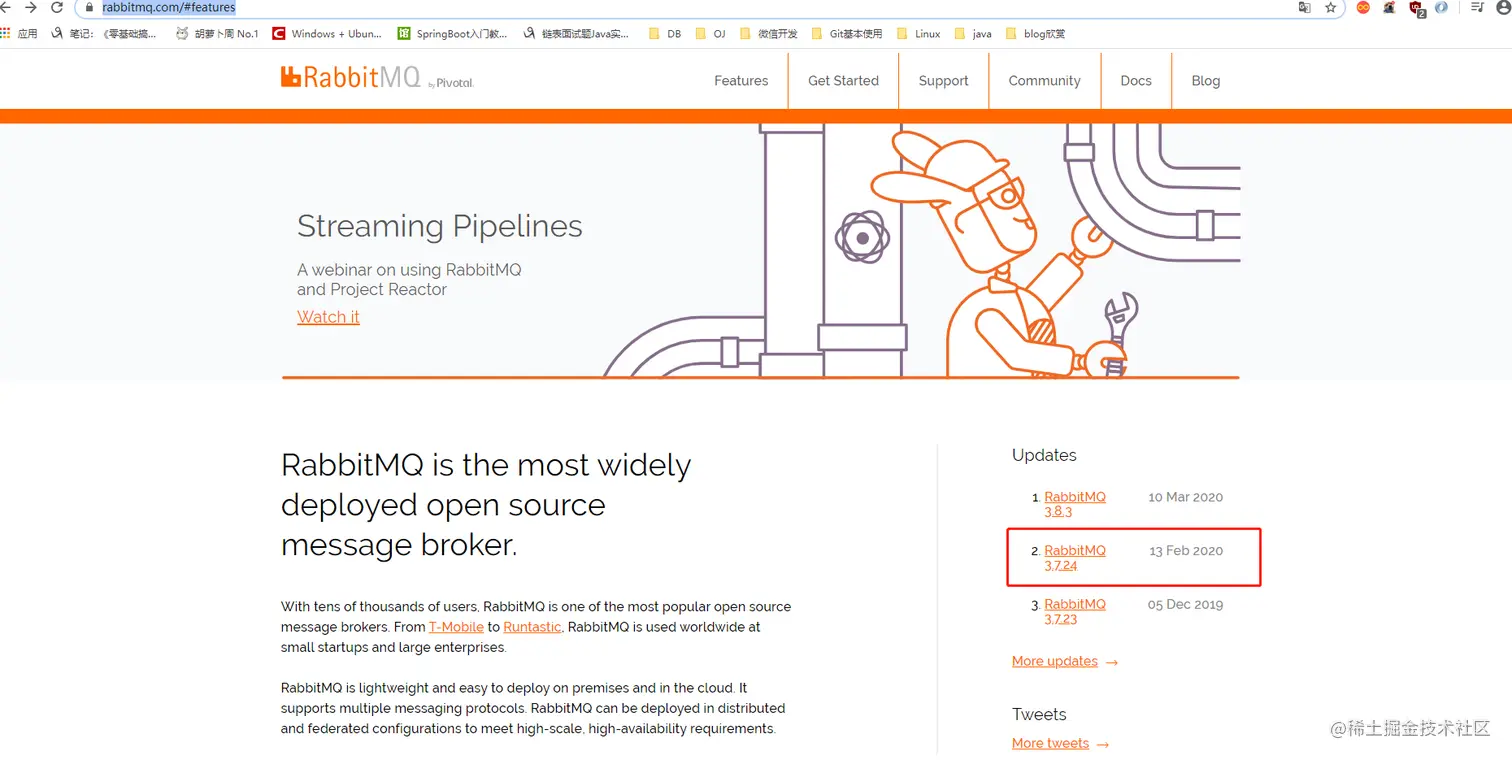The image size is (1512, 760).
Task: Select the Tweets heading
Action: tap(1039, 714)
